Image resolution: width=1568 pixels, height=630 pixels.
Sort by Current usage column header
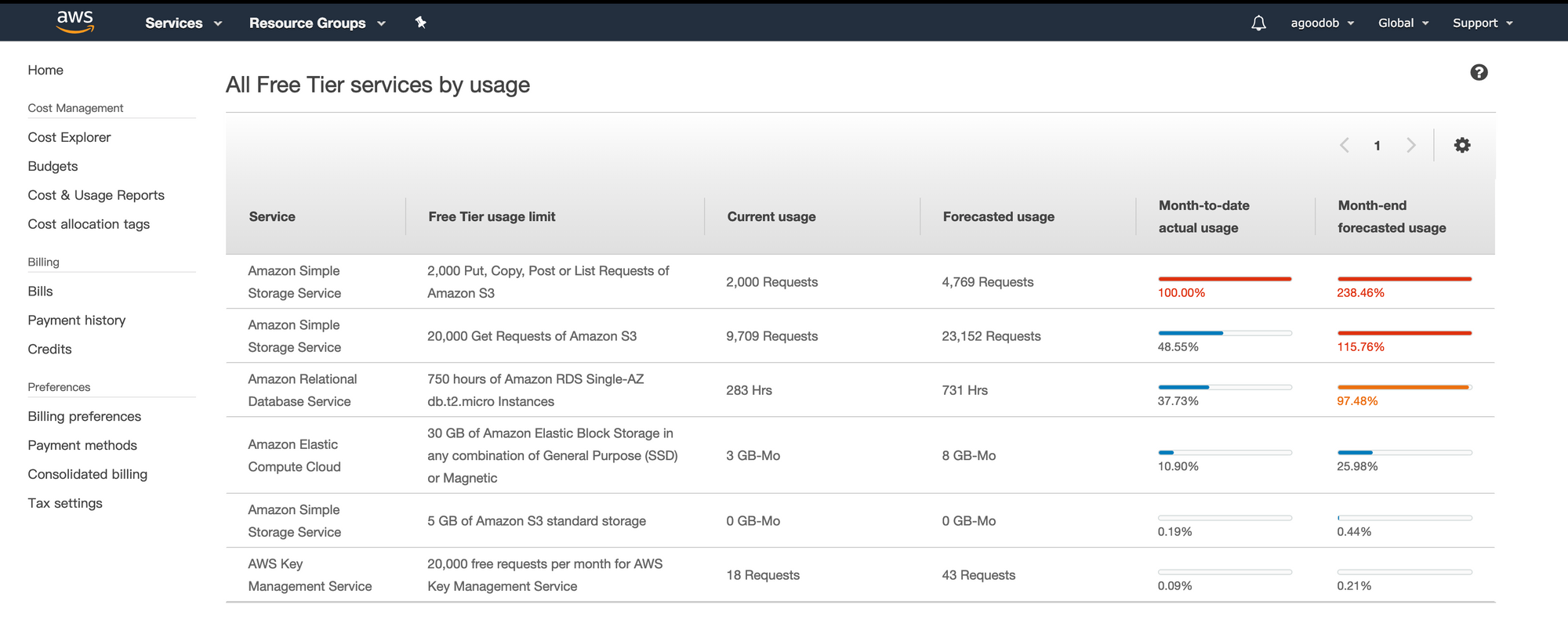[771, 217]
